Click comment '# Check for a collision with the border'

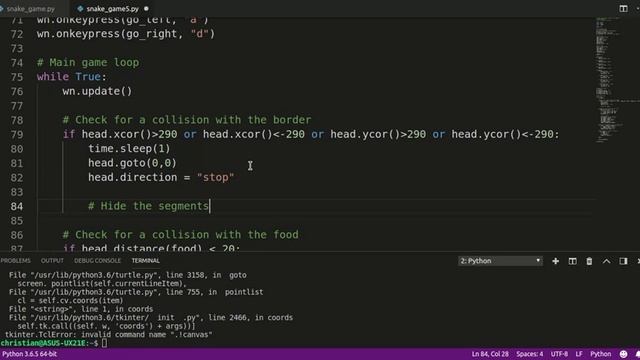(x=187, y=120)
